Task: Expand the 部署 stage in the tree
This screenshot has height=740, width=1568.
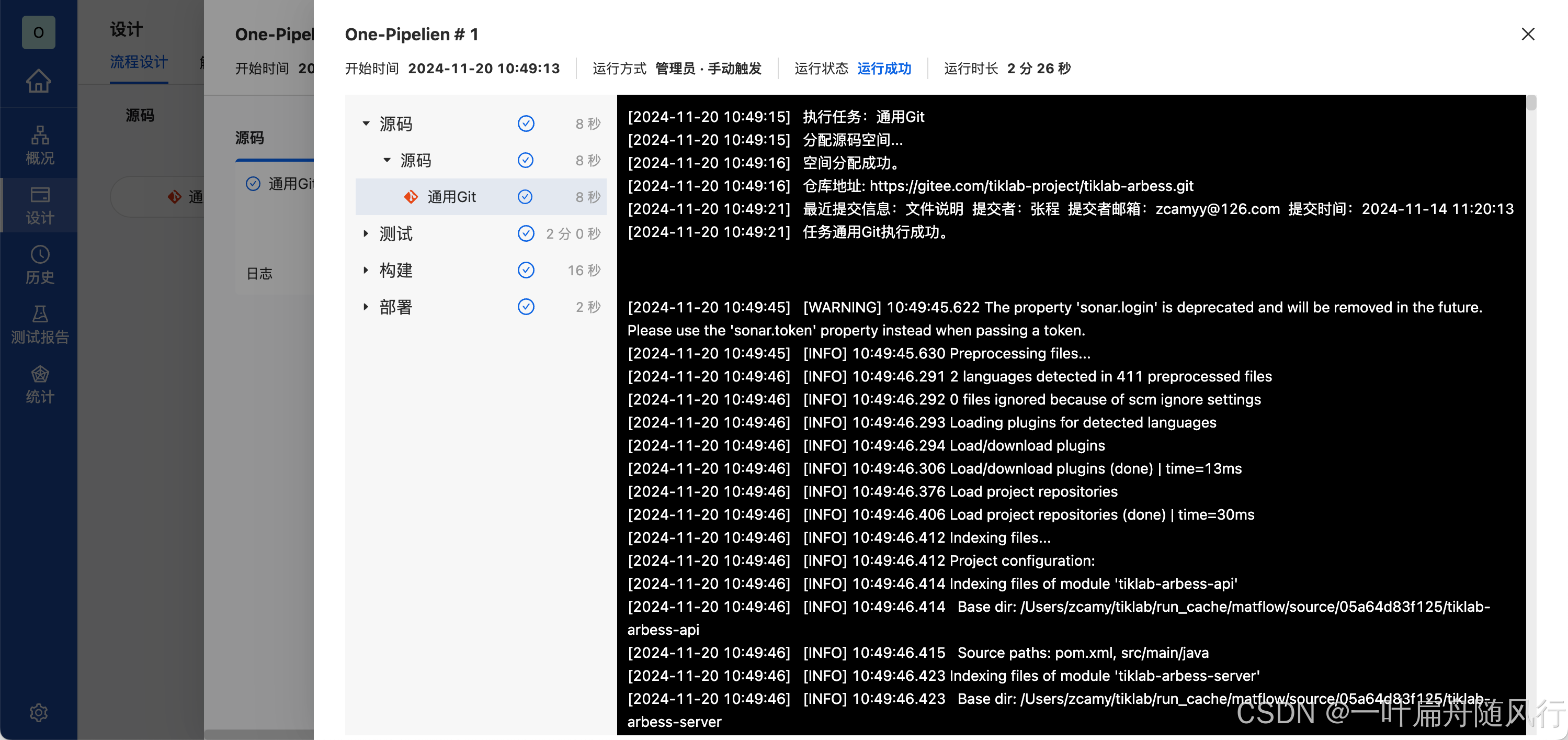Action: click(x=367, y=306)
